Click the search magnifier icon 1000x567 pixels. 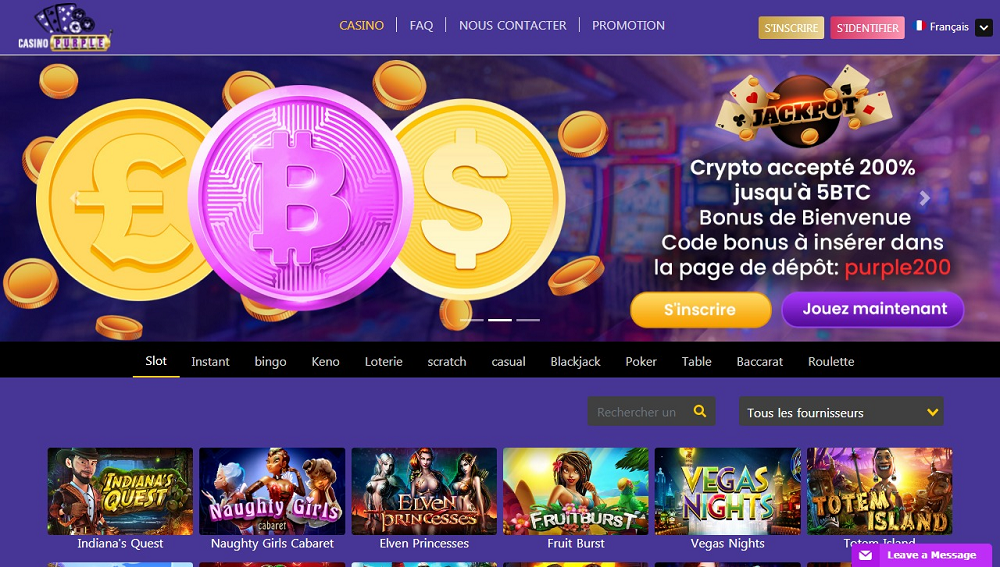(x=700, y=411)
